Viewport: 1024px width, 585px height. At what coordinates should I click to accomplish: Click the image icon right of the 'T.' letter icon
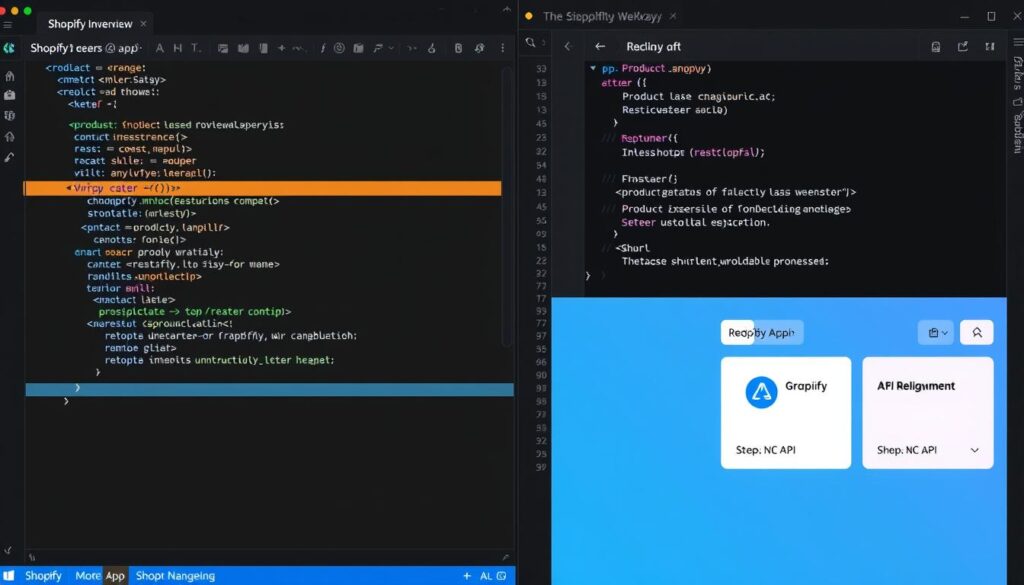click(x=223, y=48)
